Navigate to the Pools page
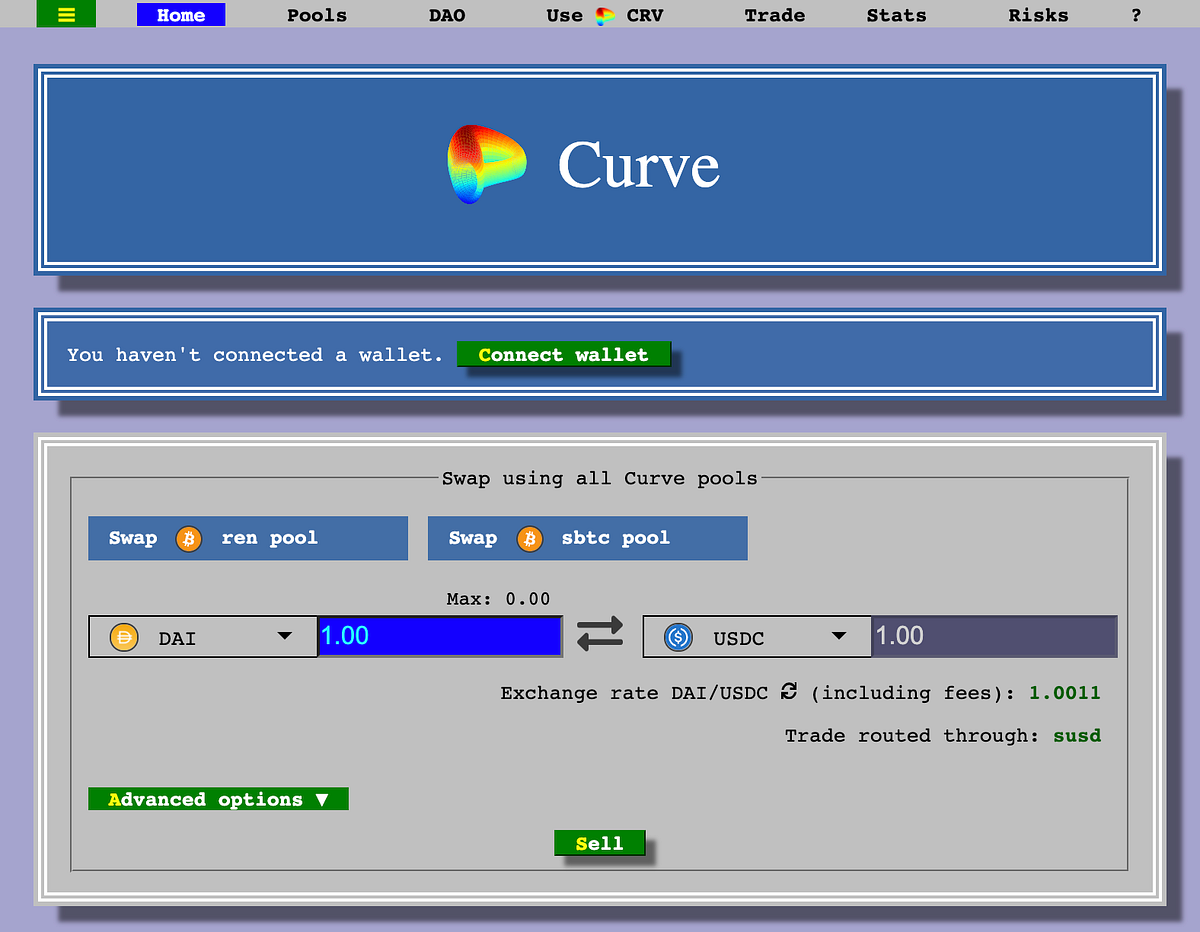Screen dimensions: 1200x932 point(316,15)
